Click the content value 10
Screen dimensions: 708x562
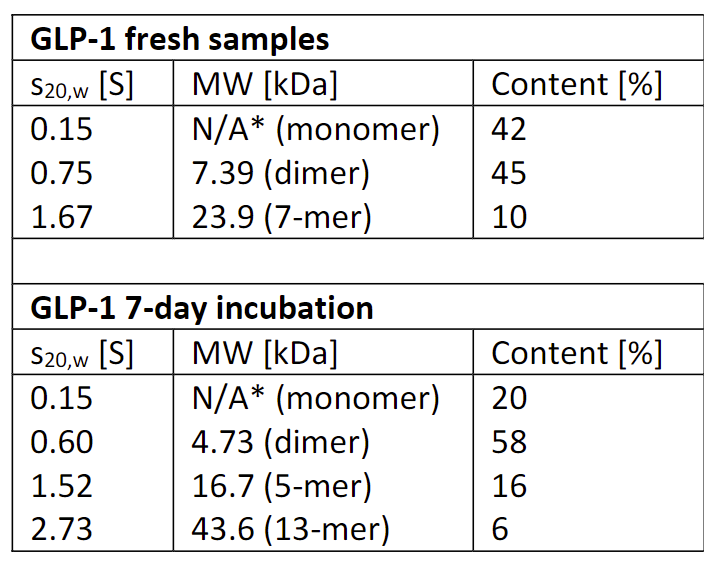(x=509, y=217)
